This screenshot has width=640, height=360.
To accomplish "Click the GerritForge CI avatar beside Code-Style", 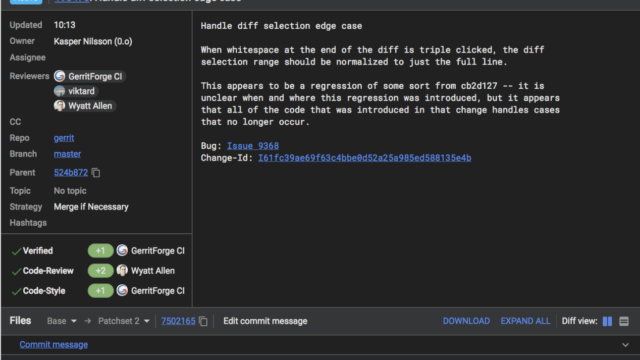I will (x=122, y=291).
